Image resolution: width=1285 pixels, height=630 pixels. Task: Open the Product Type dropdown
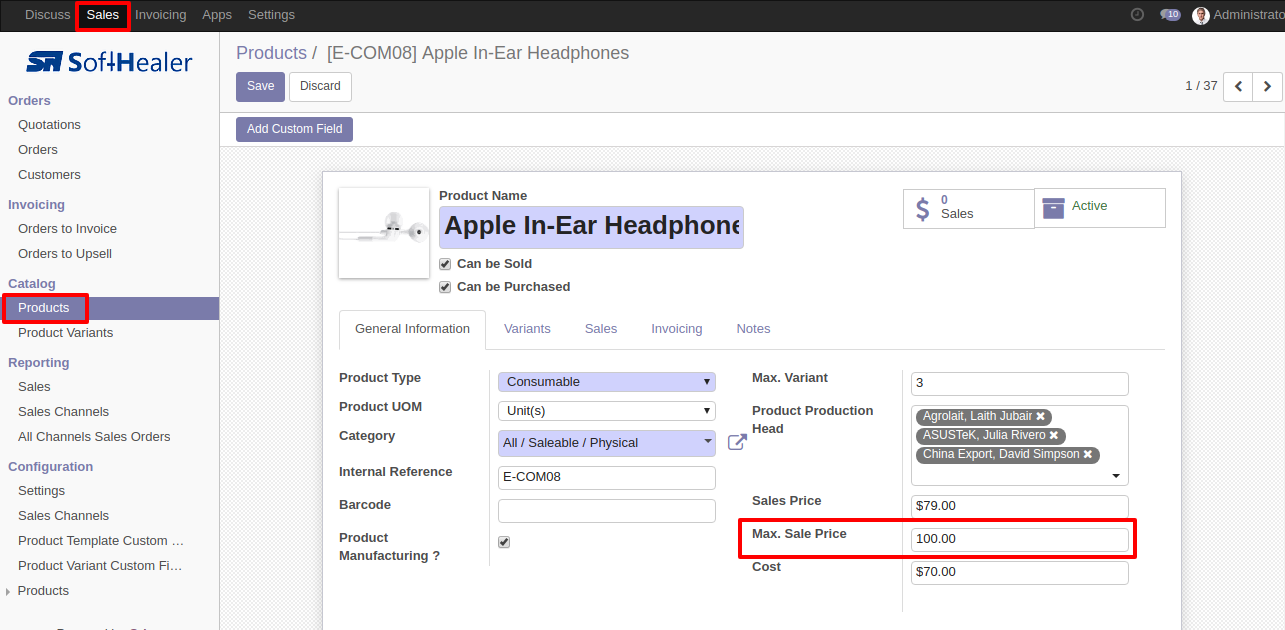click(607, 382)
